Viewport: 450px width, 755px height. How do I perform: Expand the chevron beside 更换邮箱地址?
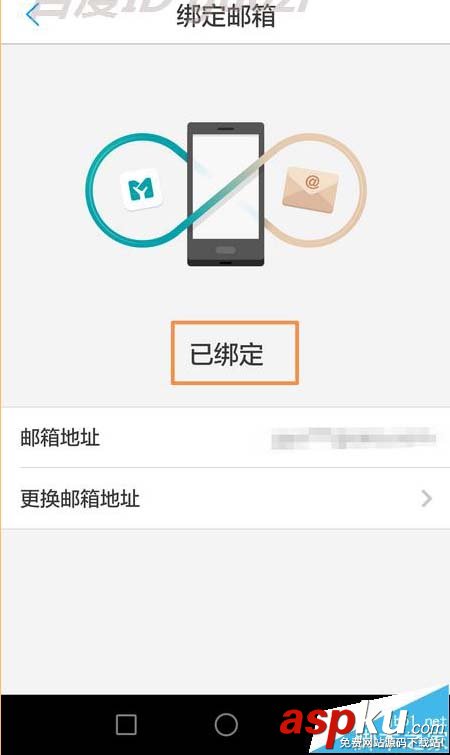pos(426,498)
